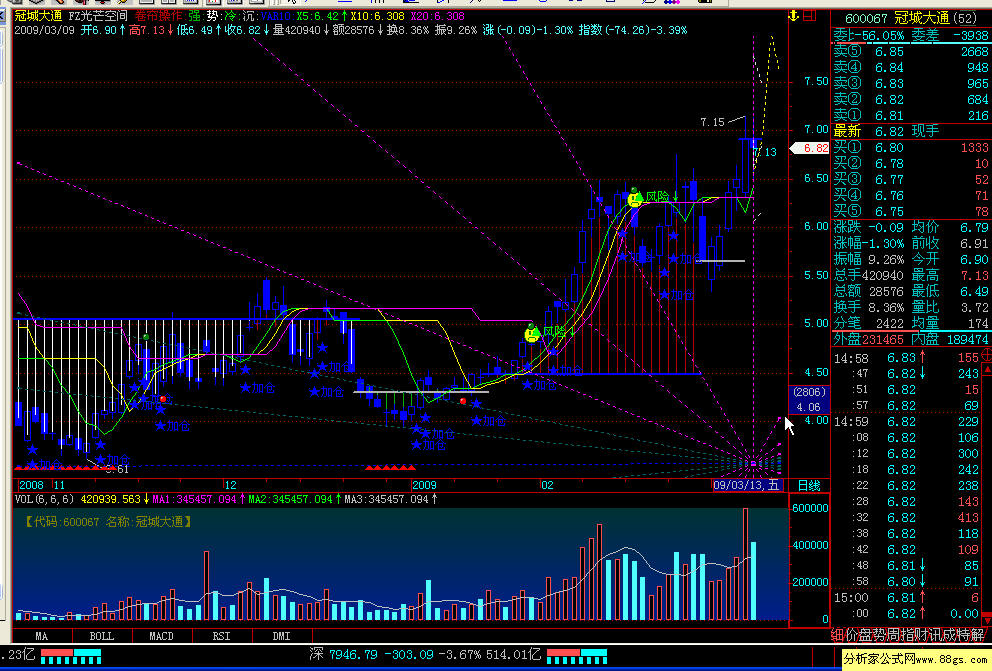
Task: Click the 日线 period label
Action: point(809,486)
